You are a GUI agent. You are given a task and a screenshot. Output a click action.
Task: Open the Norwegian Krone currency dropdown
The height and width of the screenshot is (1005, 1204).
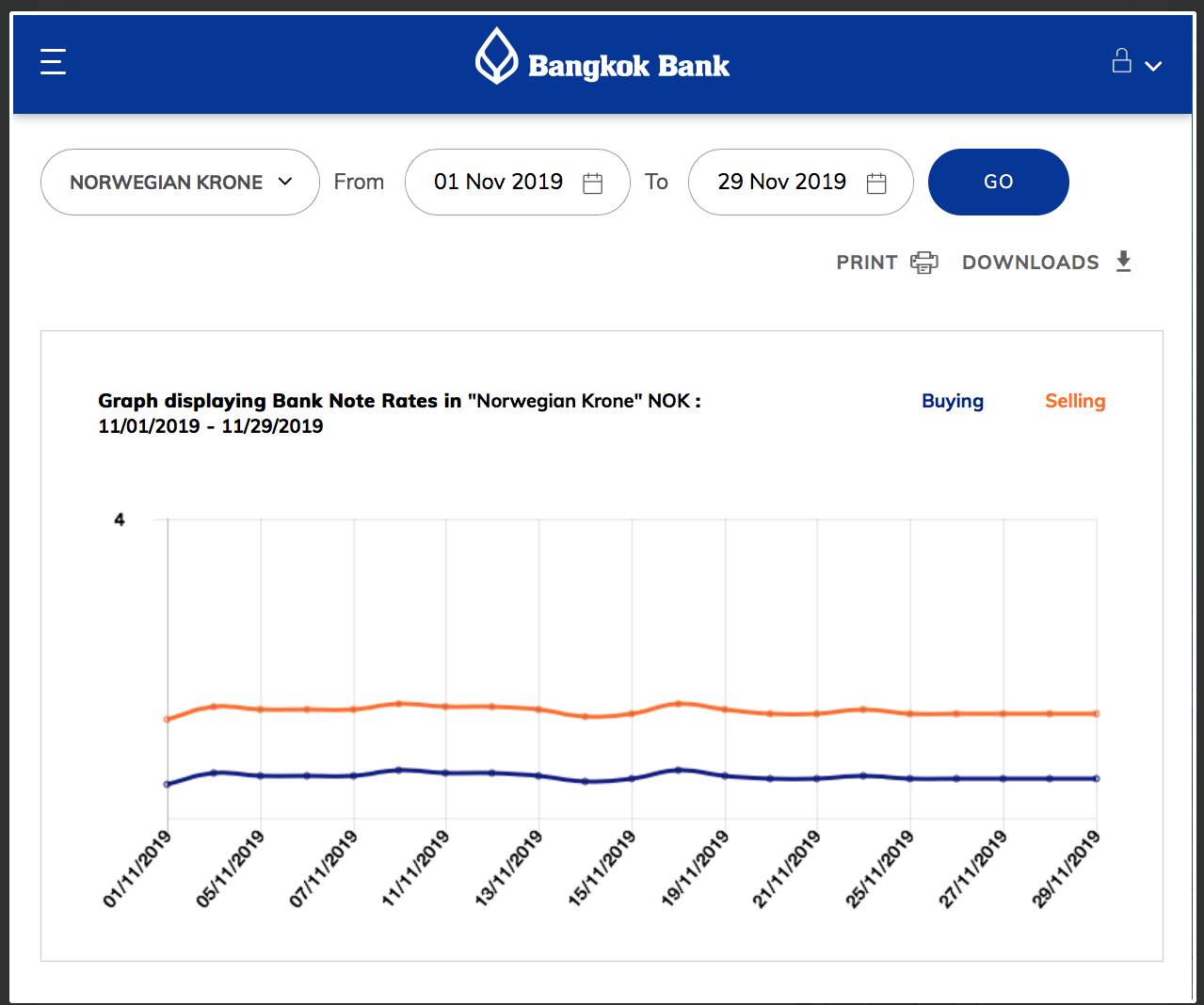pyautogui.click(x=180, y=182)
